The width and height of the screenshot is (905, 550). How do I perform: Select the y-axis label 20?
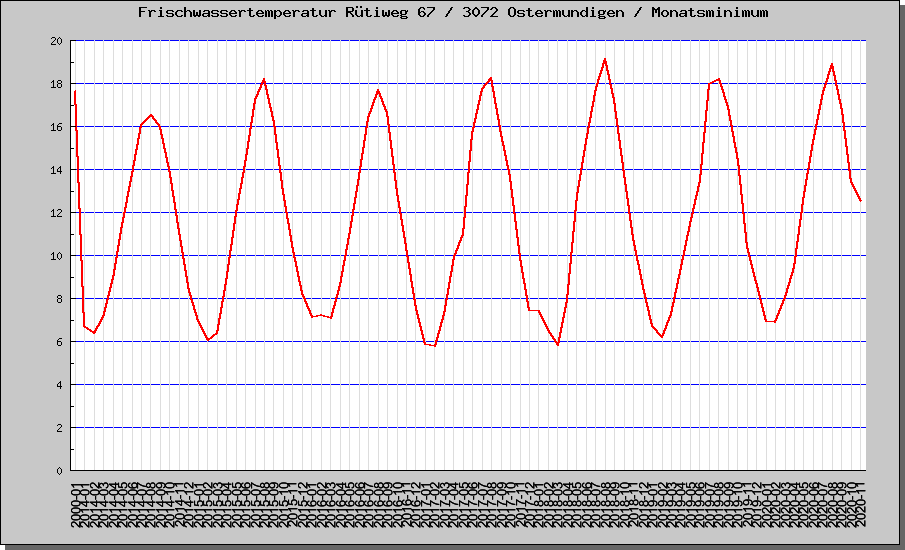tap(57, 41)
